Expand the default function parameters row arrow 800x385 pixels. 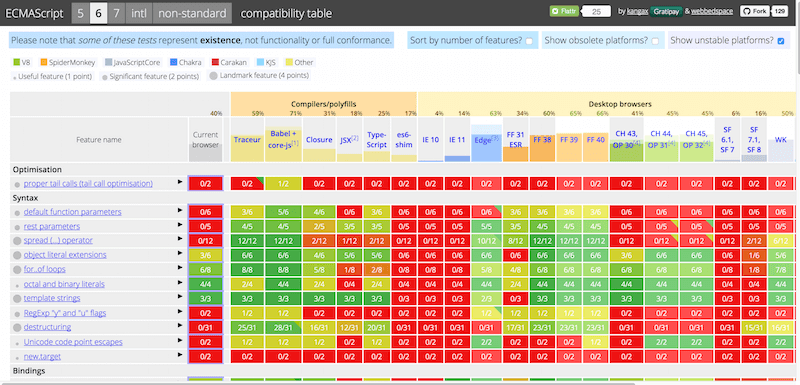point(180,210)
